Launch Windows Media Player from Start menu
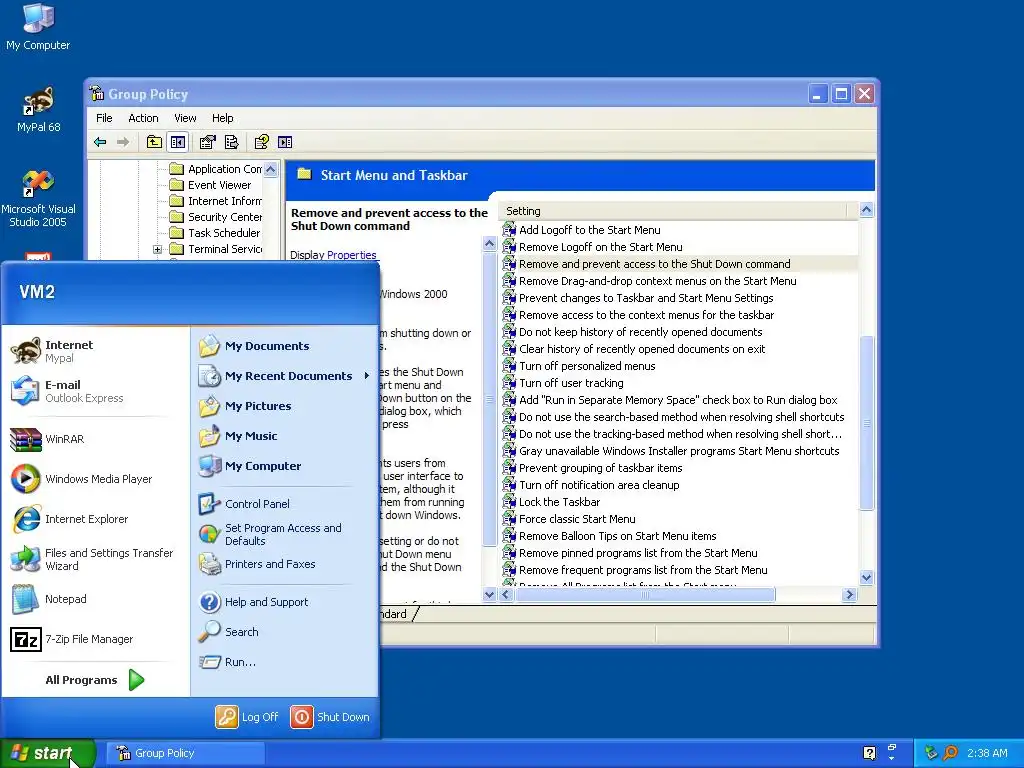 [81, 479]
